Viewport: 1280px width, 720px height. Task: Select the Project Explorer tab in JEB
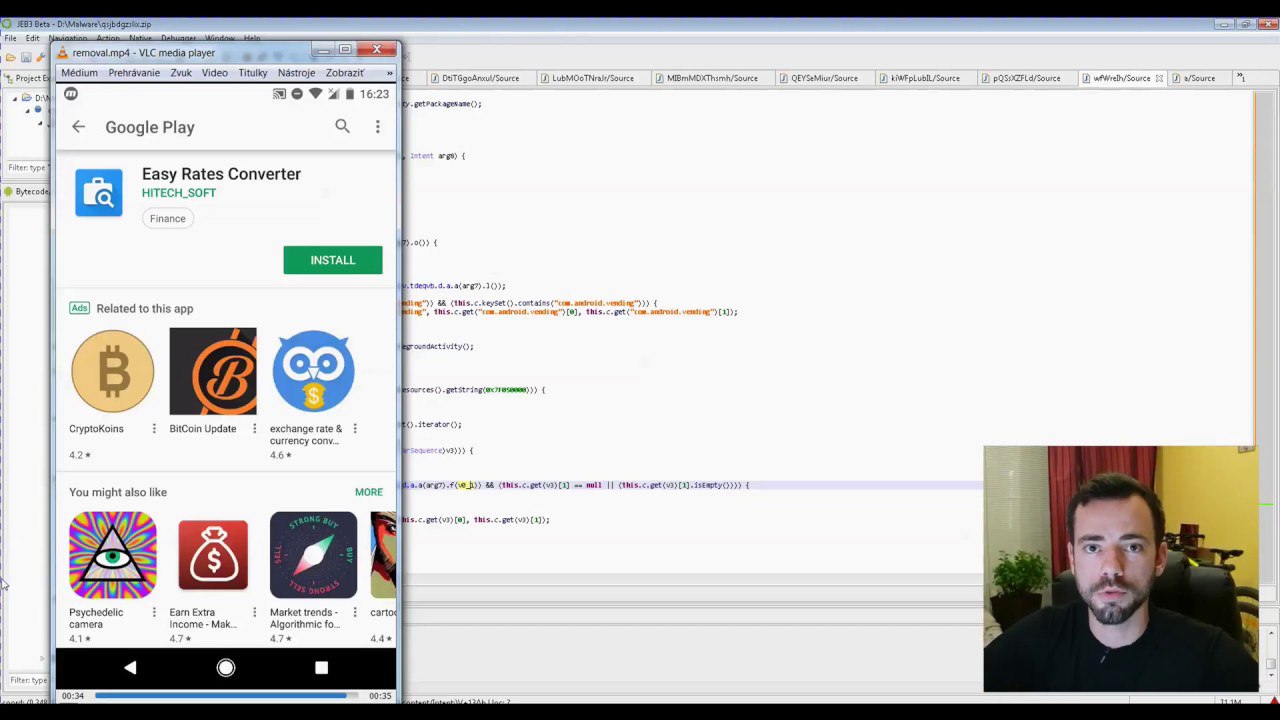[28, 78]
